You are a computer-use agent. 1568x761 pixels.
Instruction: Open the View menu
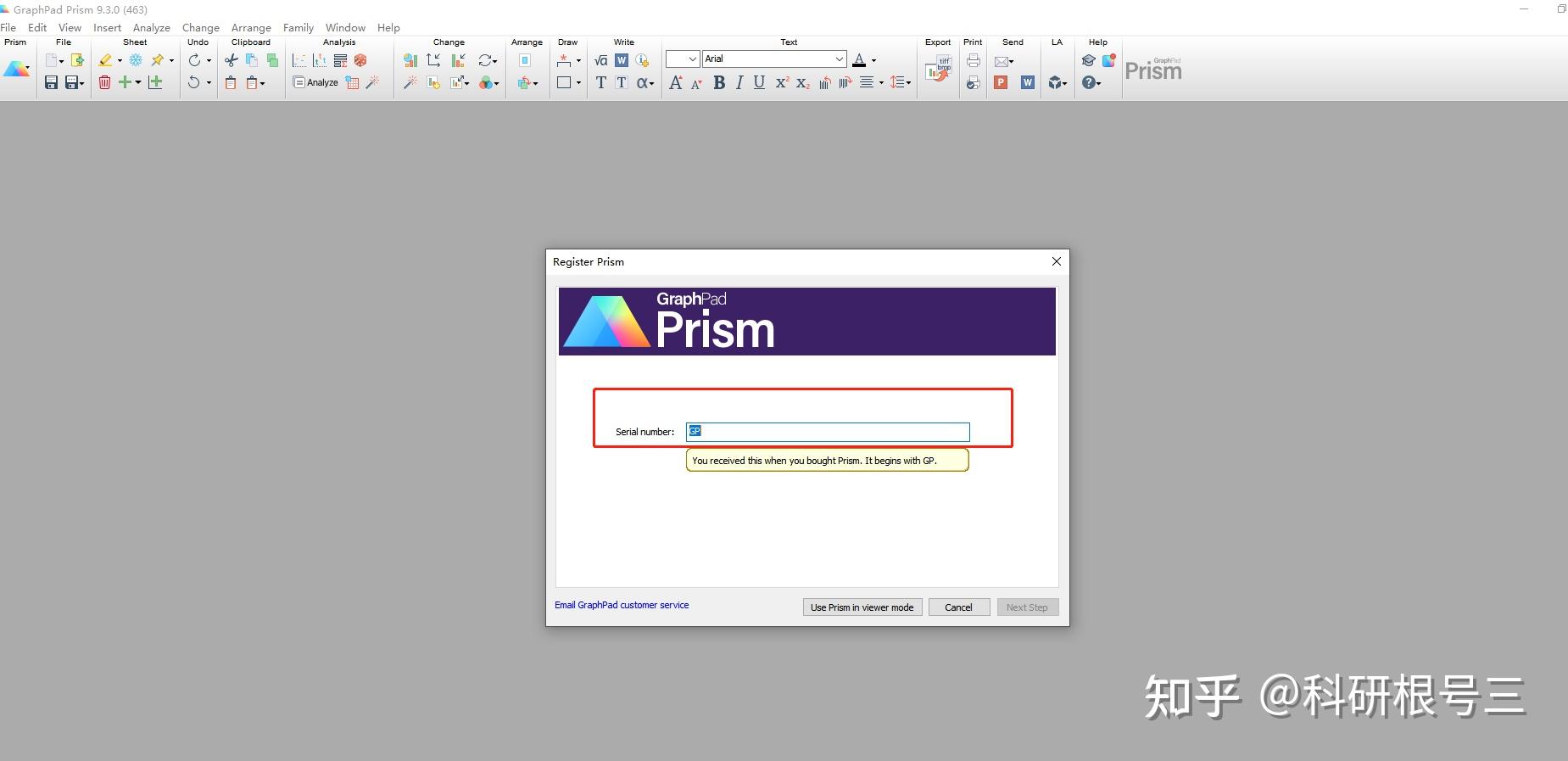pyautogui.click(x=70, y=27)
